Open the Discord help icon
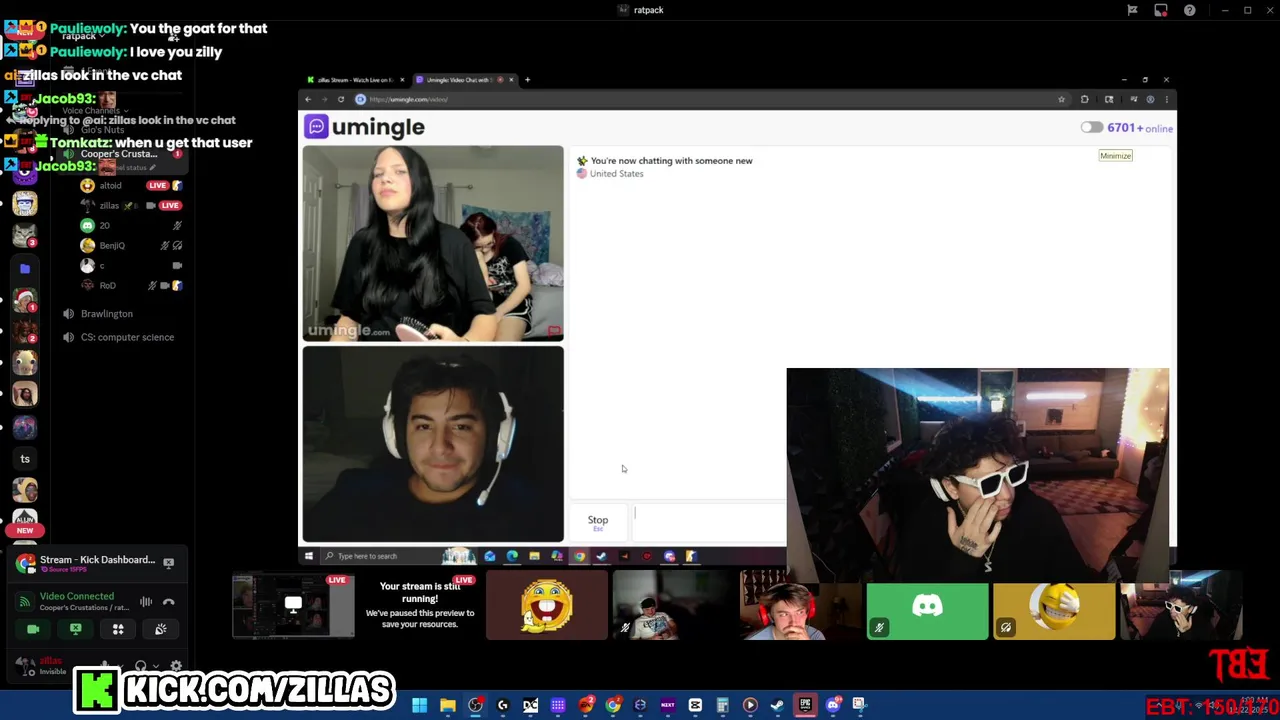This screenshot has width=1280, height=720. [1189, 10]
